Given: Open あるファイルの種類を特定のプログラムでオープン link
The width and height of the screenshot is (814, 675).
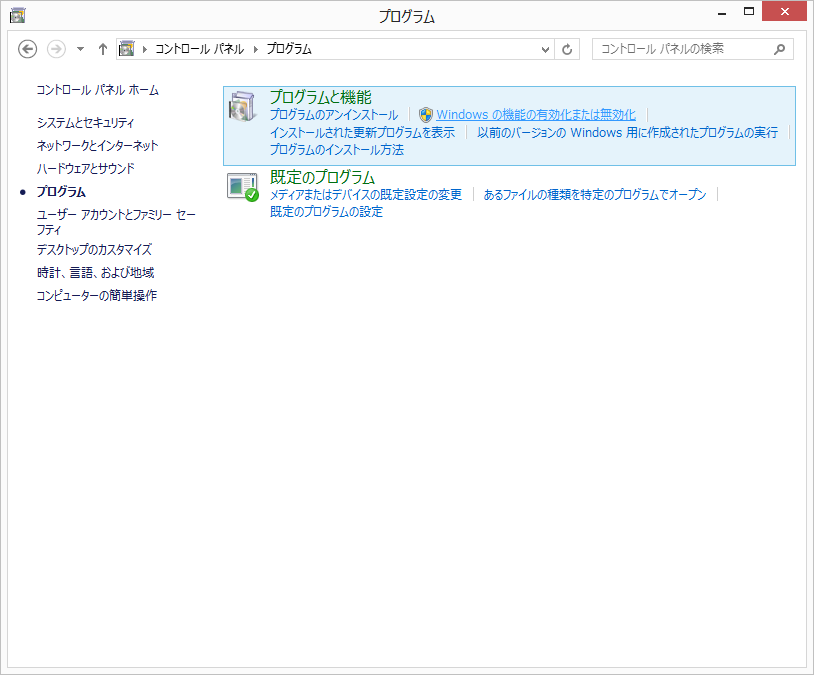Looking at the screenshot, I should point(595,195).
